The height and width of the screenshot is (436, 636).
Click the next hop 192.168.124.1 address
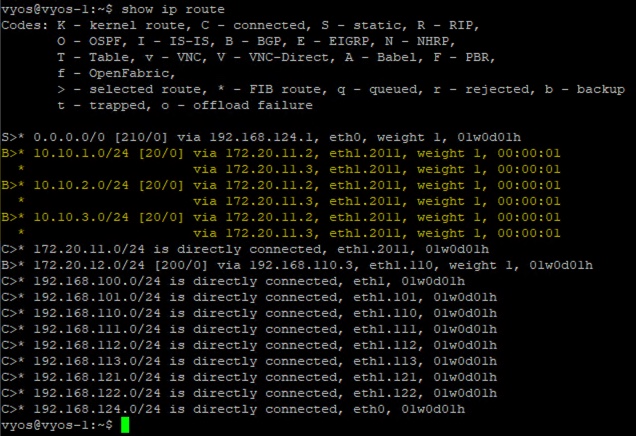[261, 137]
